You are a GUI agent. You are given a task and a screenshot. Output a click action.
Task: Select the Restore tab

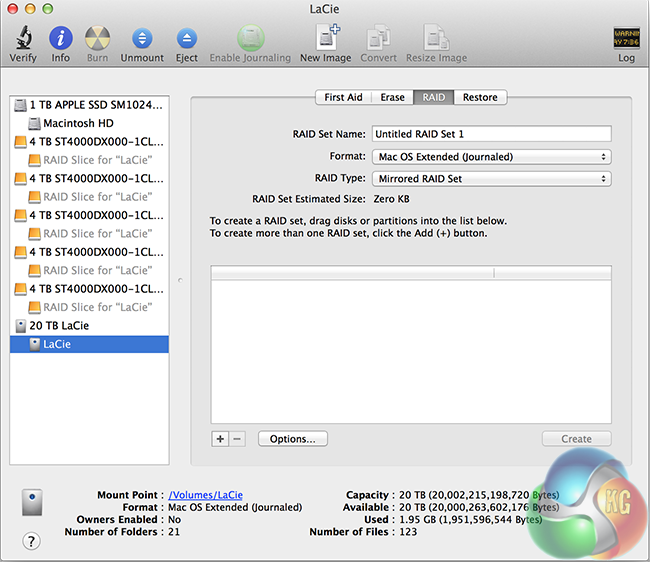coord(480,97)
